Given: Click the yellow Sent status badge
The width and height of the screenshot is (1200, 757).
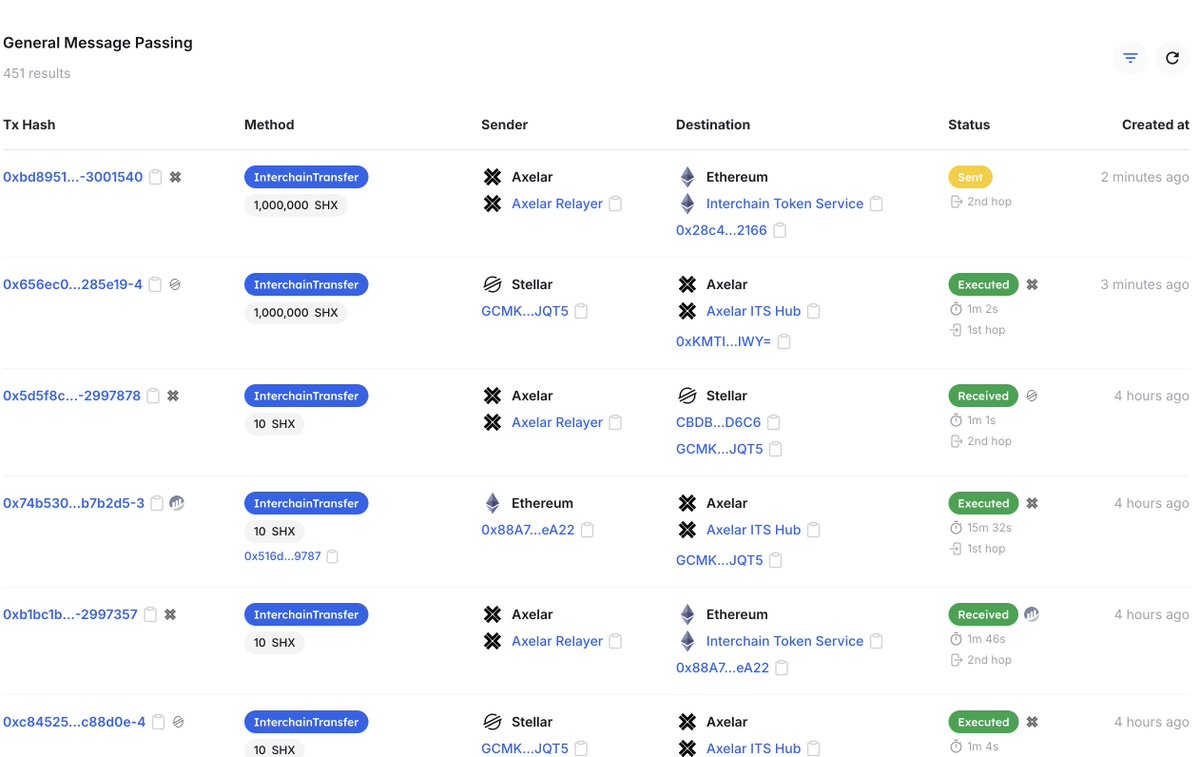Looking at the screenshot, I should (x=970, y=177).
